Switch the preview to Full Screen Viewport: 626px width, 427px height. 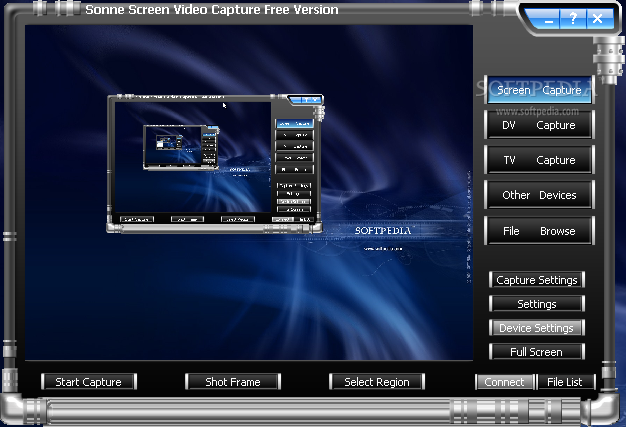[537, 352]
